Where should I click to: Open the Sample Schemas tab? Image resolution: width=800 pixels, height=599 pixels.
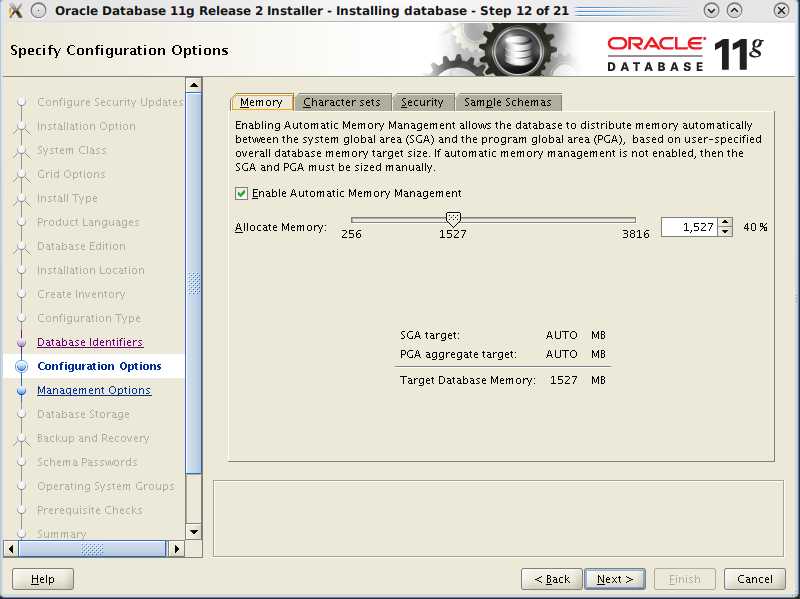[508, 102]
